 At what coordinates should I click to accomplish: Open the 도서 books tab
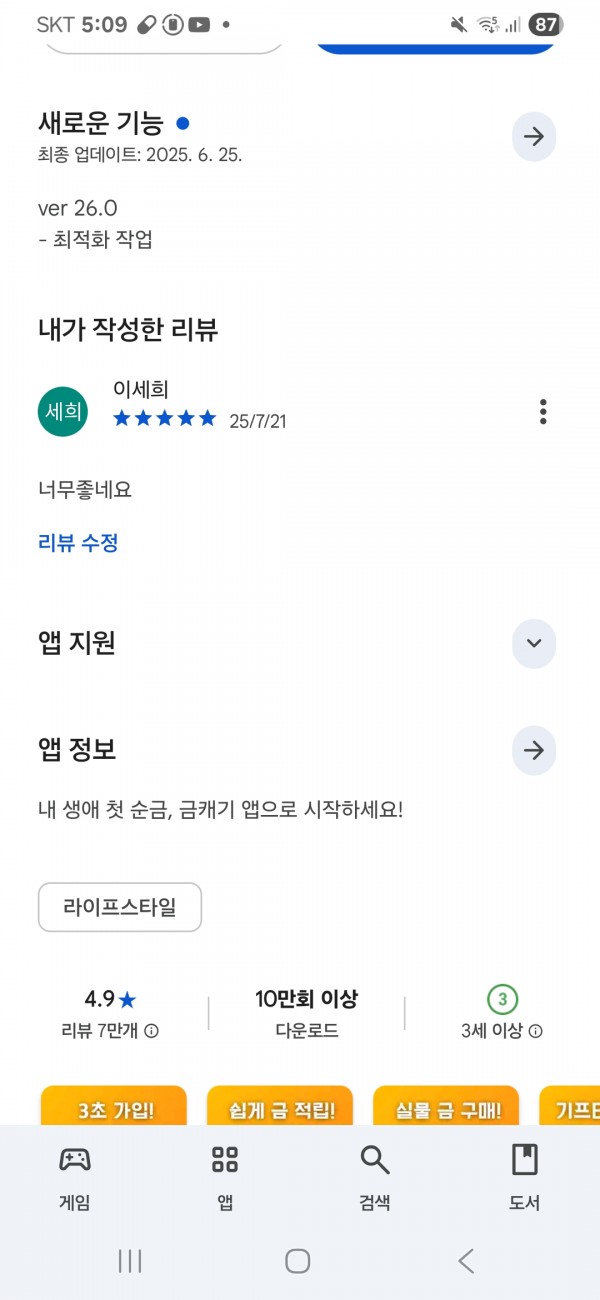[524, 1178]
